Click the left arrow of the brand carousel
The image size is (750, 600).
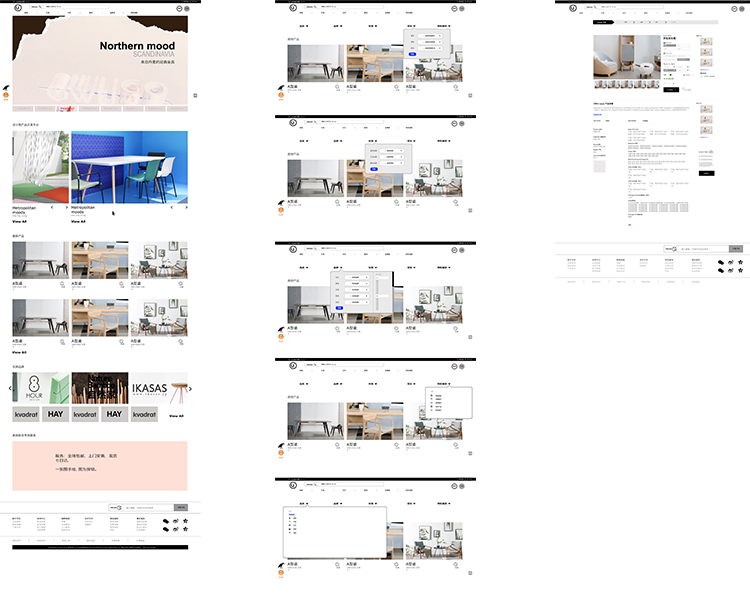tap(9, 388)
